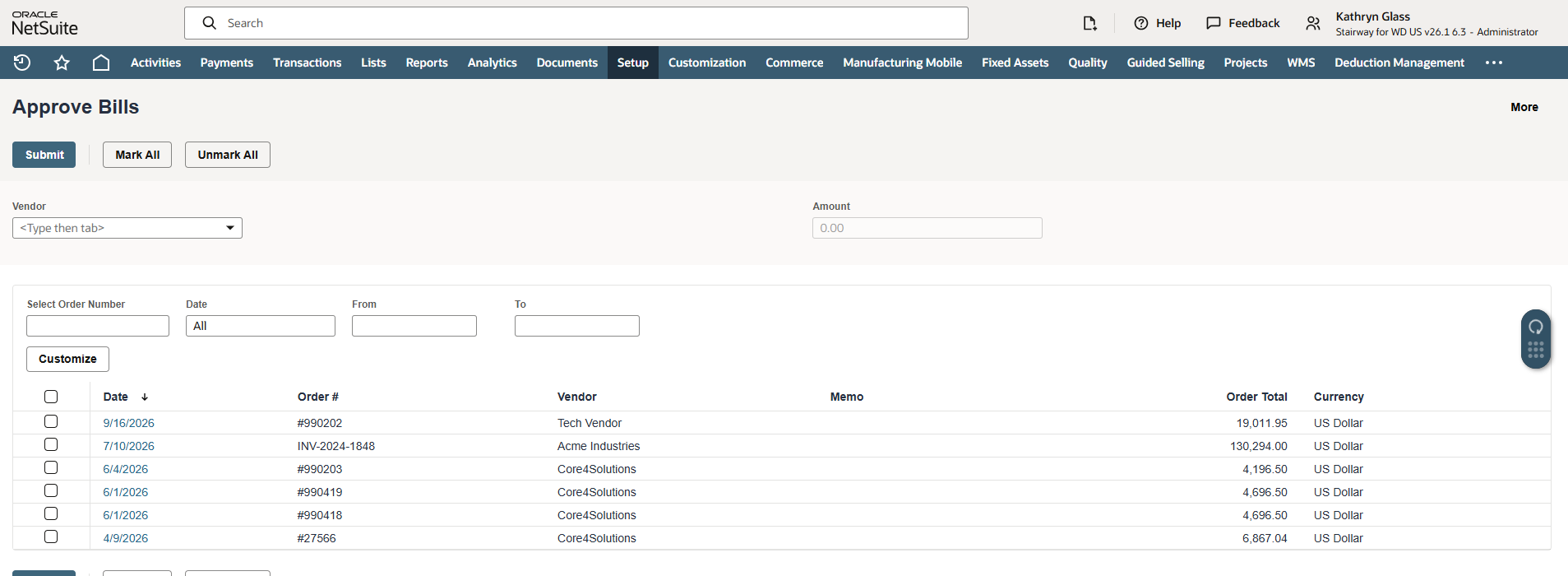Go to the Home icon
Viewport: 1568px width, 576px height.
(x=101, y=63)
